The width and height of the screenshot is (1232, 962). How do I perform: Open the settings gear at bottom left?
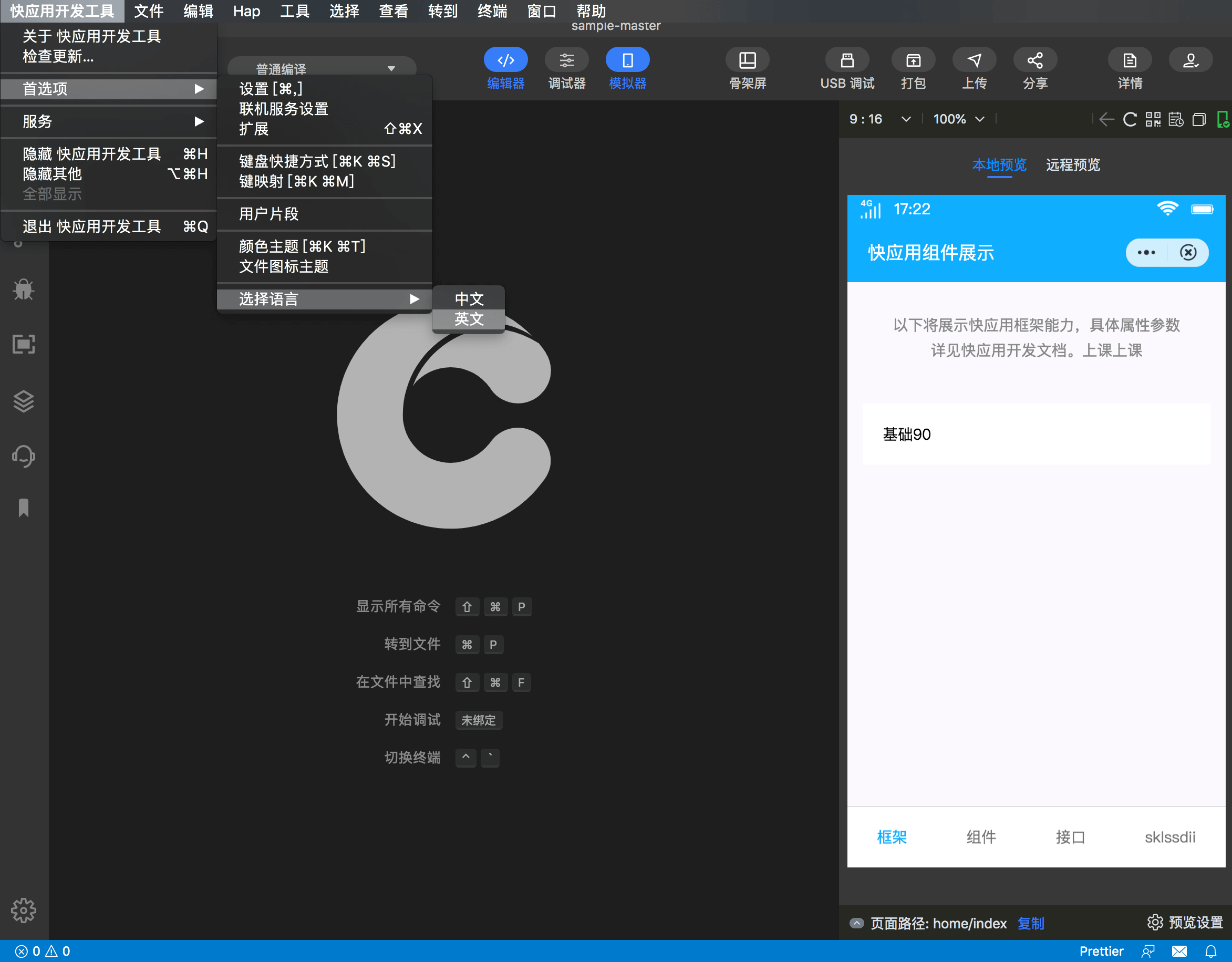pyautogui.click(x=23, y=910)
